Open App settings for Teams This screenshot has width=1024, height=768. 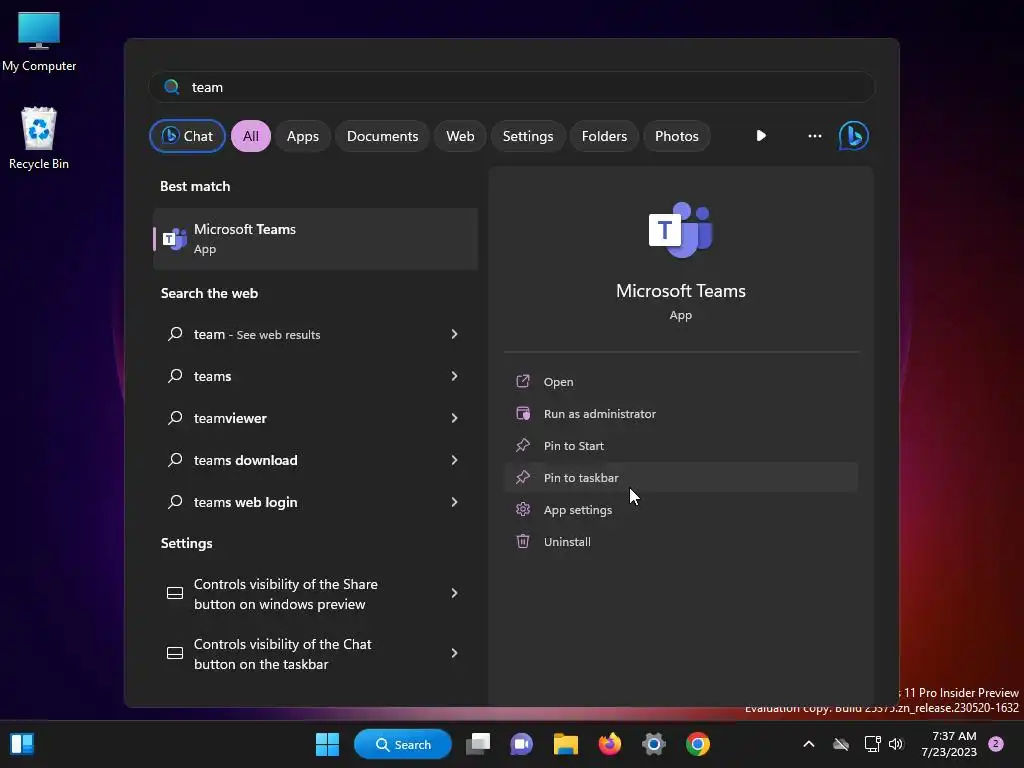(x=681, y=509)
